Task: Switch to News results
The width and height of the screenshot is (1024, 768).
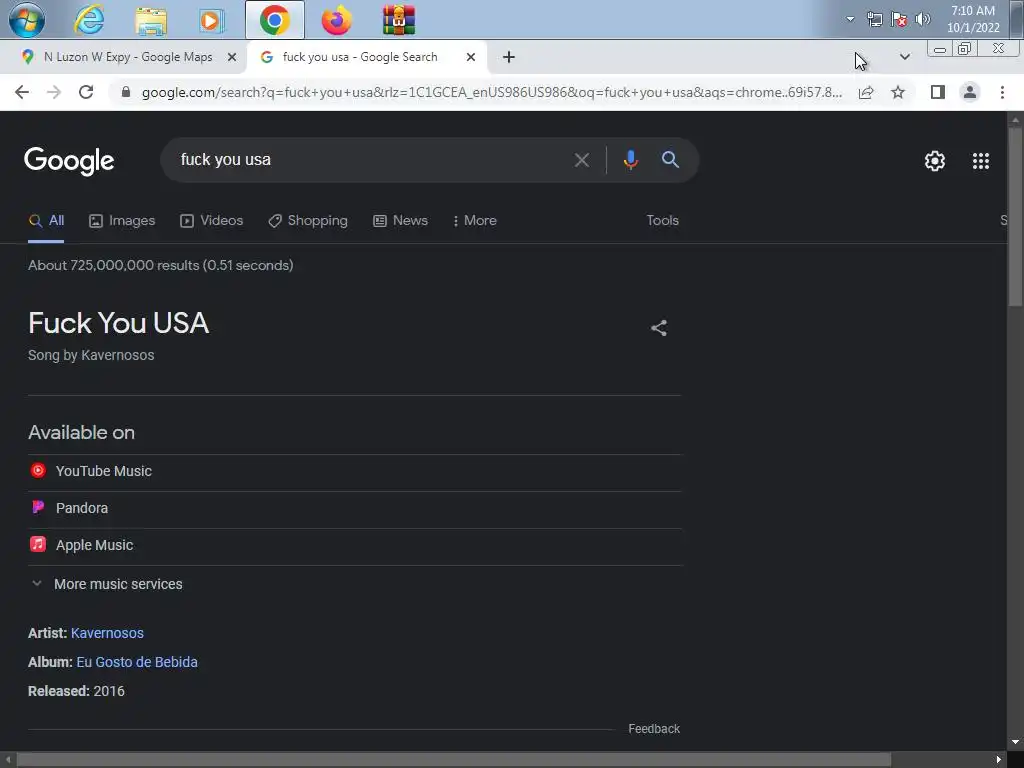Action: coord(400,221)
